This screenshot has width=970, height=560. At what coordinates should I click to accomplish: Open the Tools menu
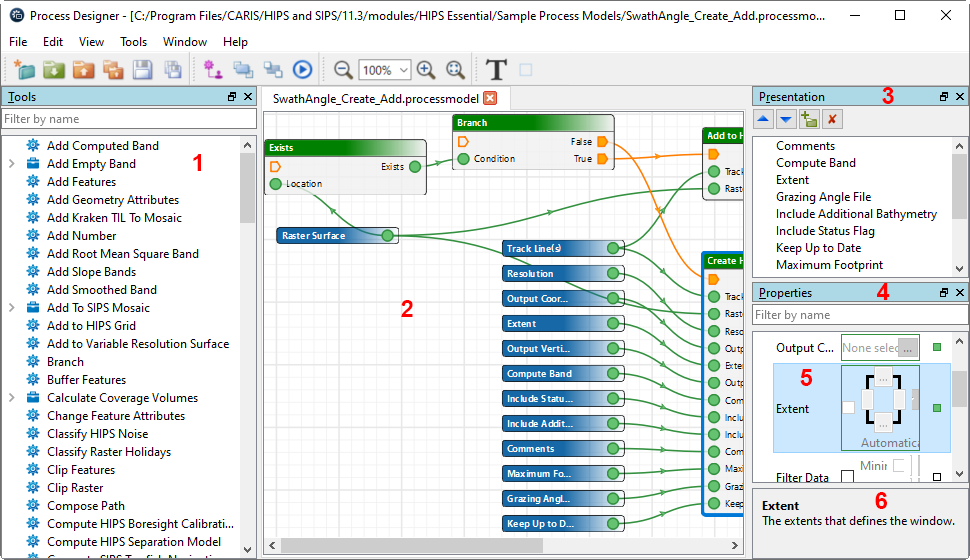[133, 42]
